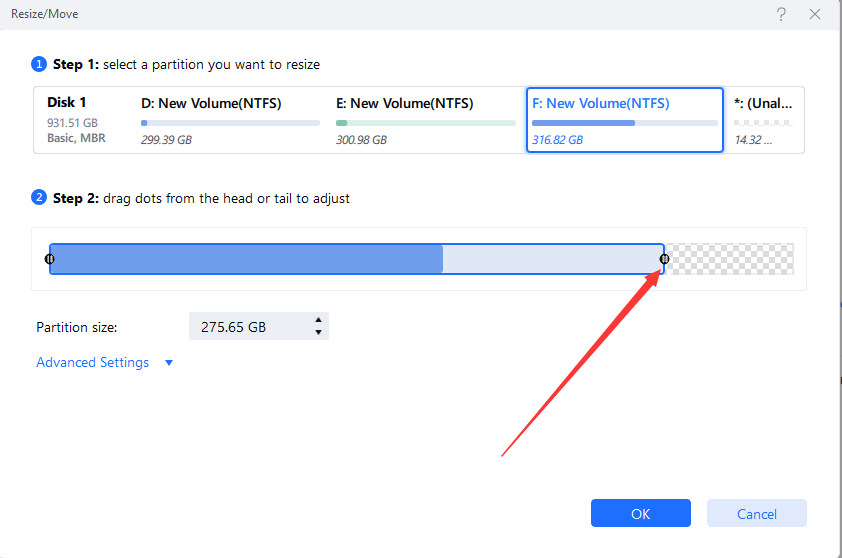Click the right tail drag handle

click(664, 259)
